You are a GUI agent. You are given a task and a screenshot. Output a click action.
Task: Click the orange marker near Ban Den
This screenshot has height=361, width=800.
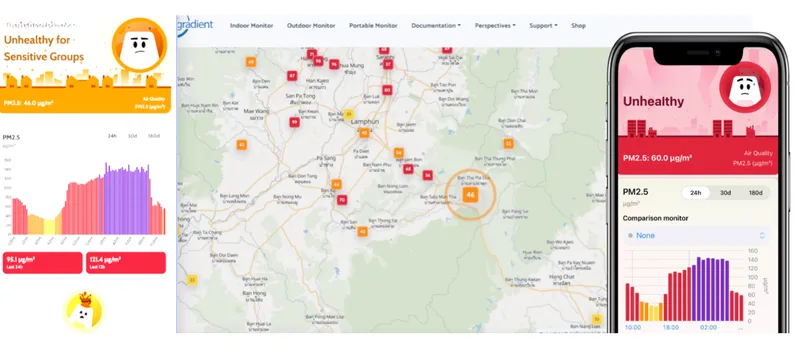click(251, 62)
